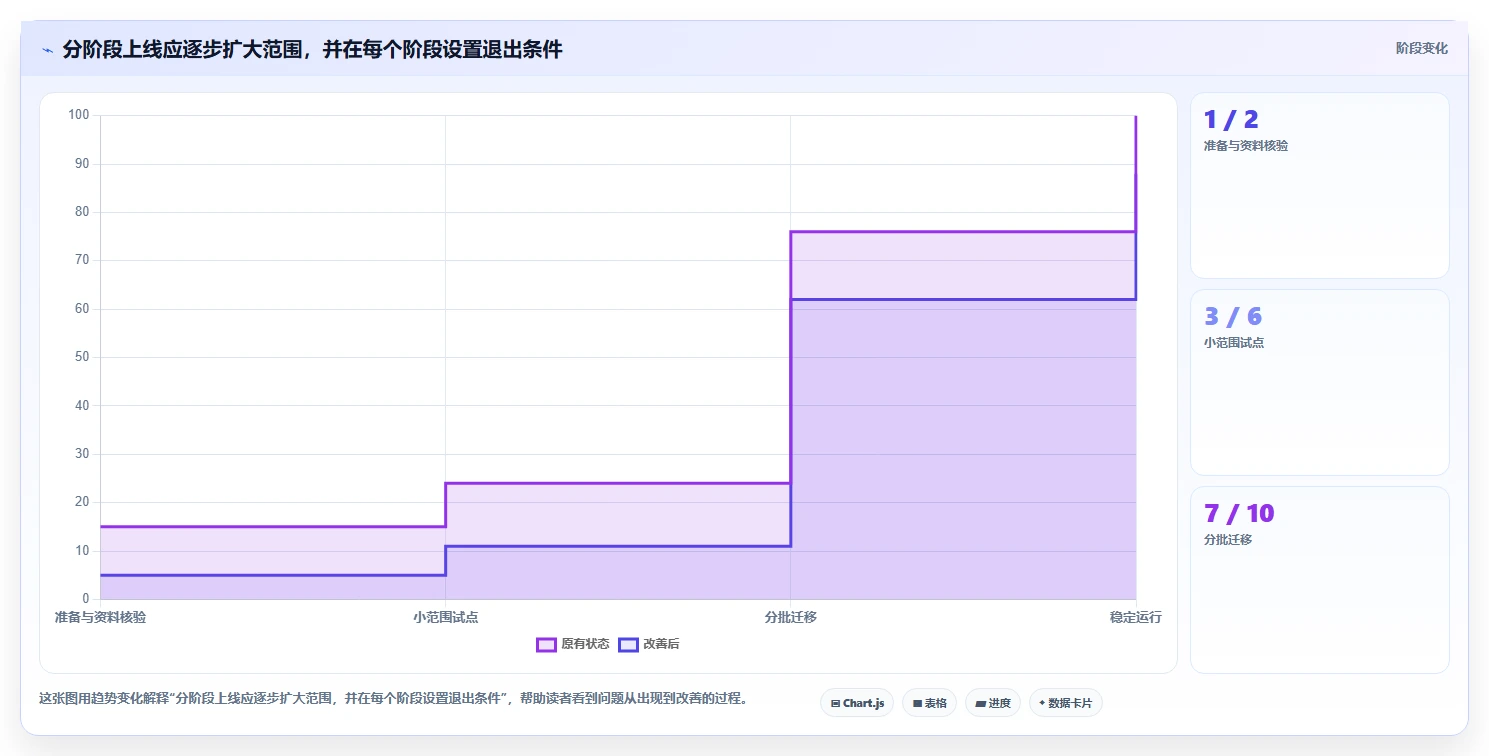Click the 分批迁移 card caption
The width and height of the screenshot is (1489, 756).
pos(1228,539)
